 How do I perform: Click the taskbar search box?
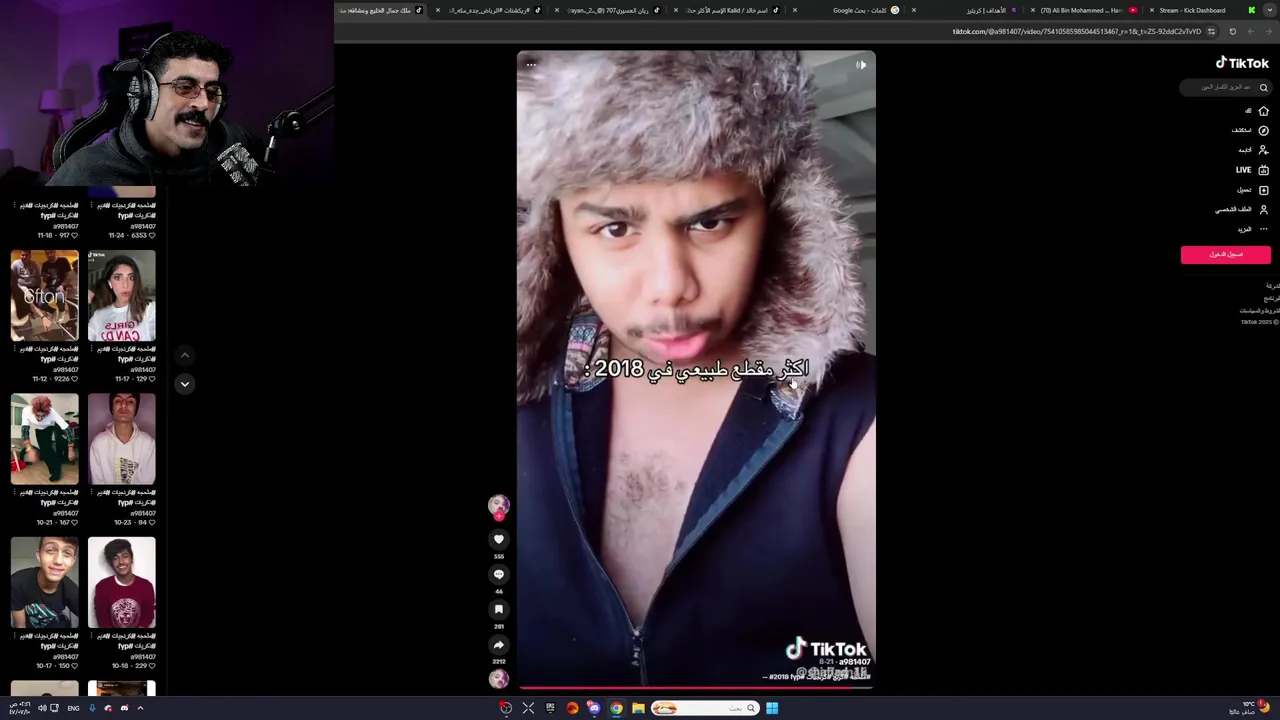(x=705, y=708)
